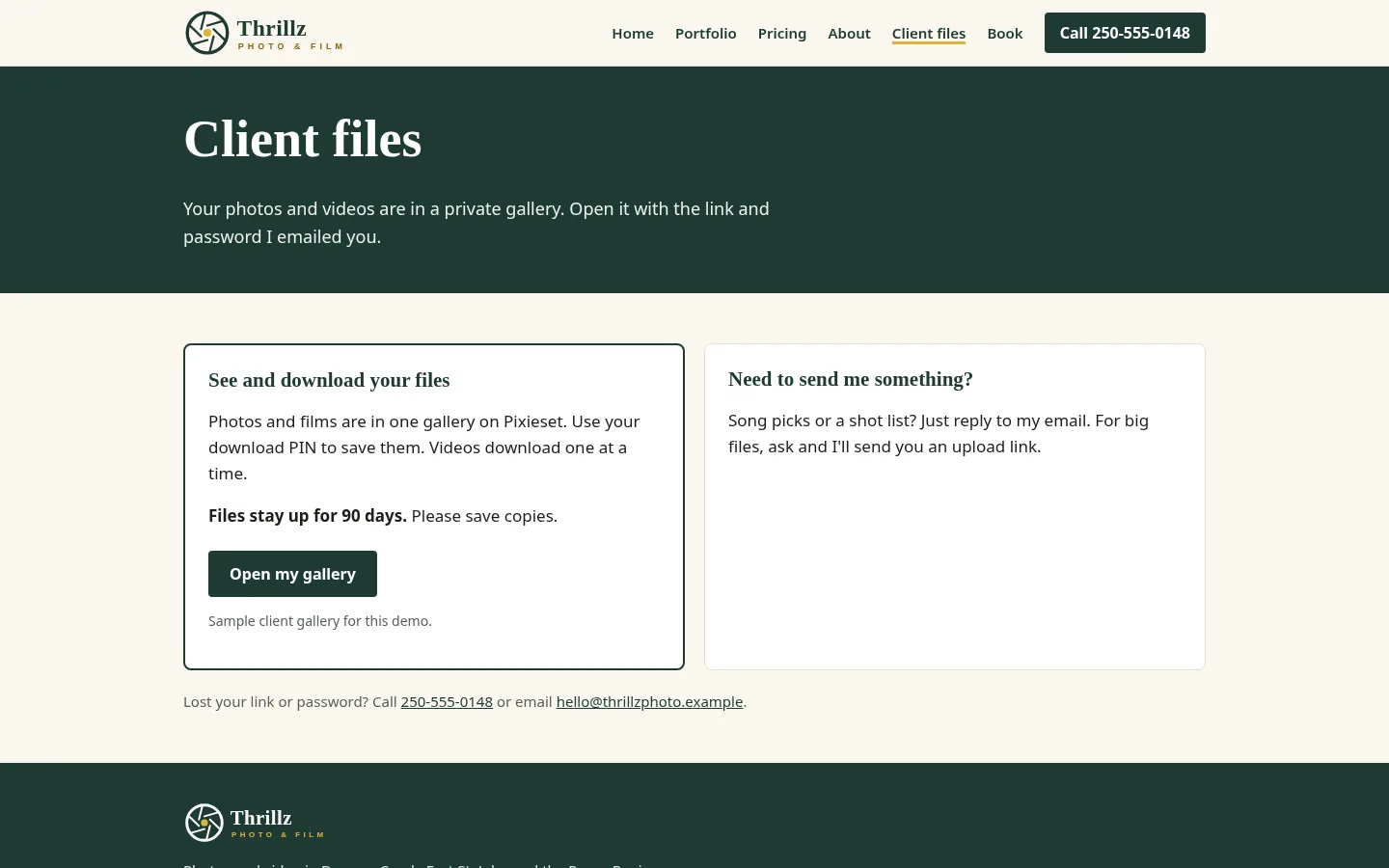Click 'PHOTO & FILM' tagline in header
This screenshot has width=1389, height=868.
(x=290, y=46)
